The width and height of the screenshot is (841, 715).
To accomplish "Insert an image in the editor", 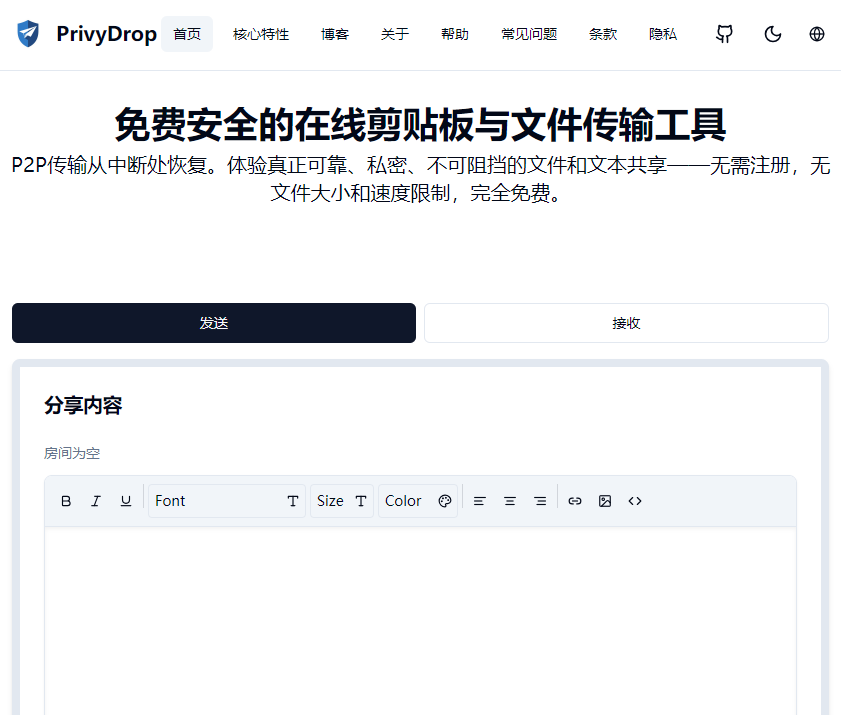I will [605, 501].
